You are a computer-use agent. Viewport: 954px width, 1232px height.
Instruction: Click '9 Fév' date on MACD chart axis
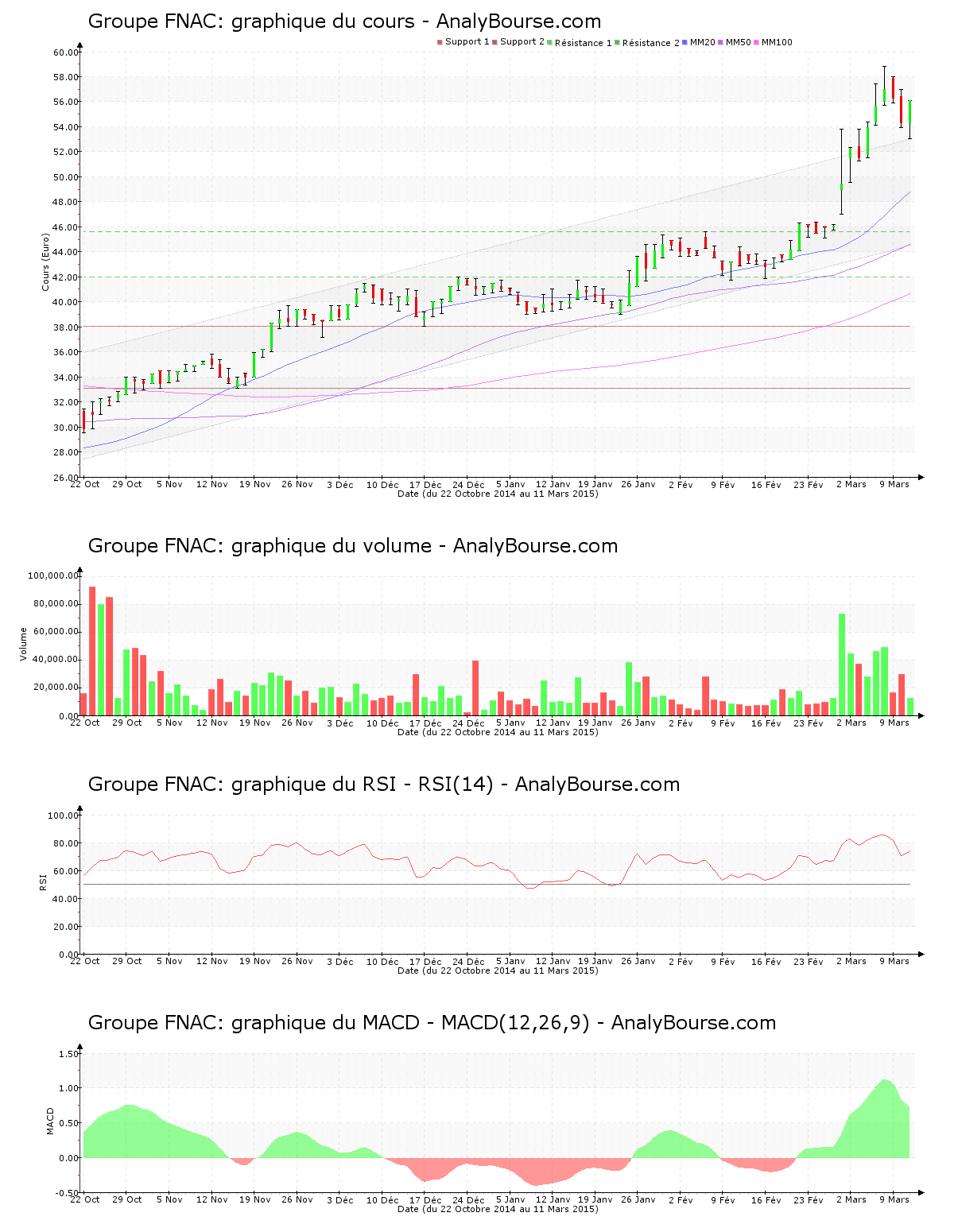tap(723, 1199)
